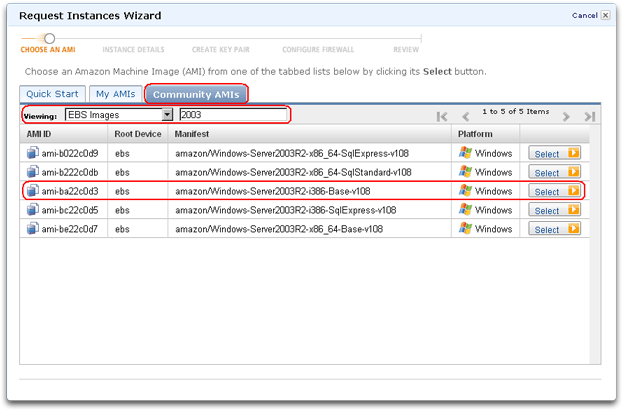The width and height of the screenshot is (622, 410).
Task: Open the Viewing EBS Images dropdown
Action: point(119,115)
